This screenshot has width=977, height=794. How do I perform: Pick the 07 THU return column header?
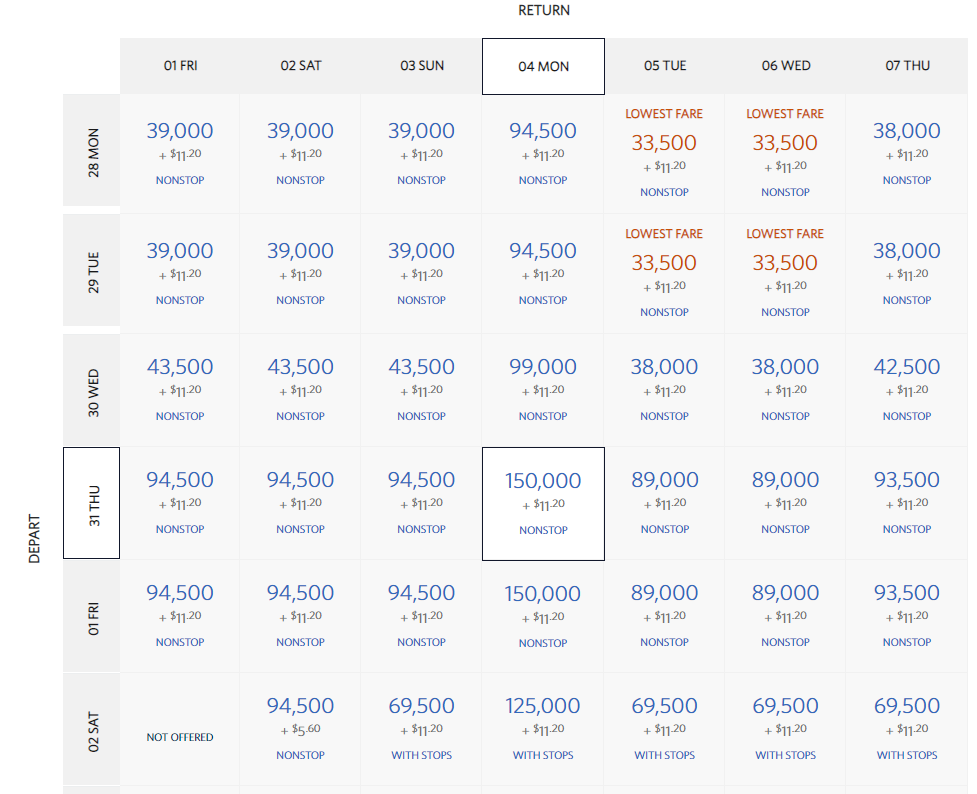click(x=907, y=66)
